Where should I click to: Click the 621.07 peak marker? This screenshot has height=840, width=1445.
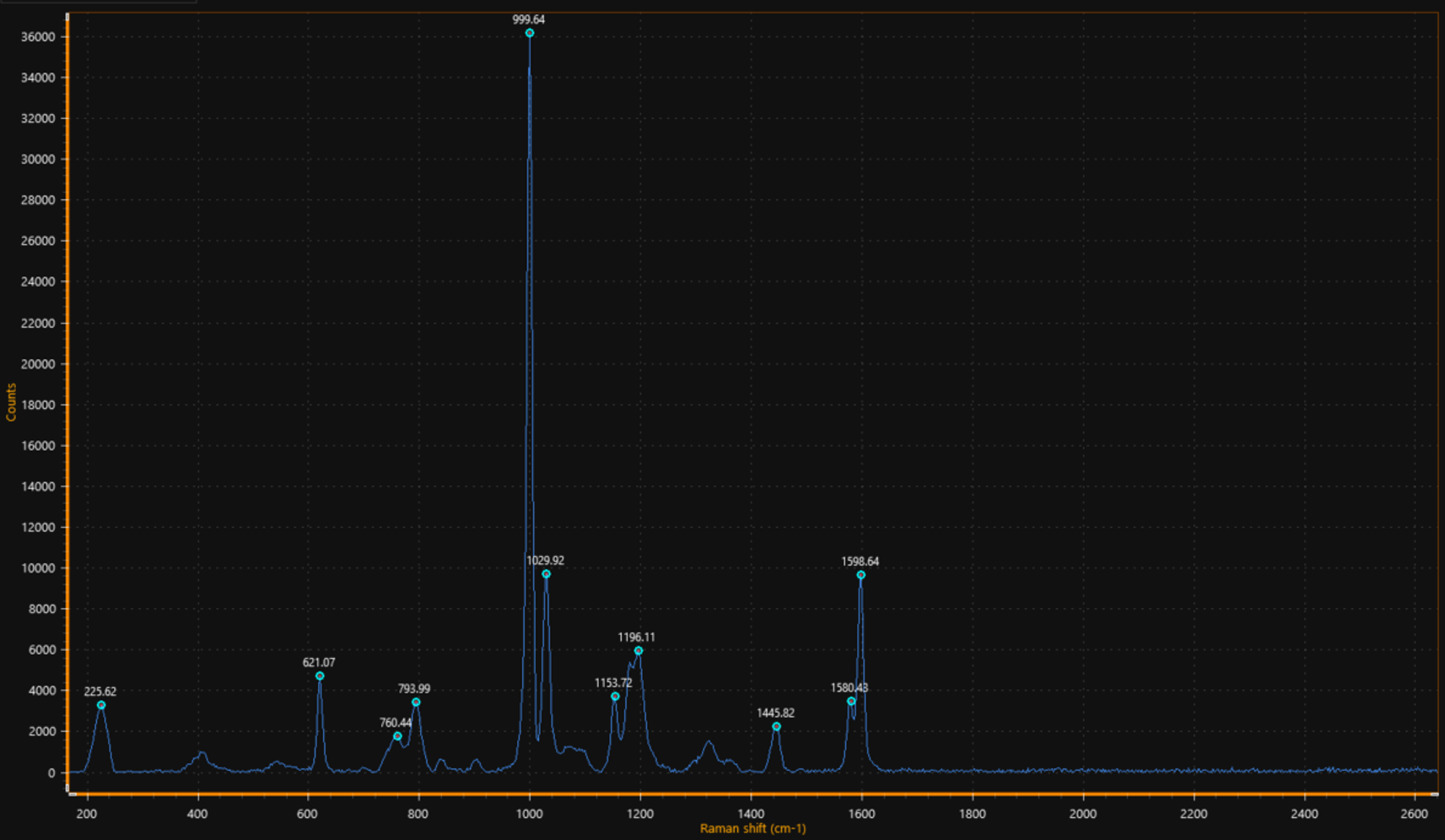320,676
